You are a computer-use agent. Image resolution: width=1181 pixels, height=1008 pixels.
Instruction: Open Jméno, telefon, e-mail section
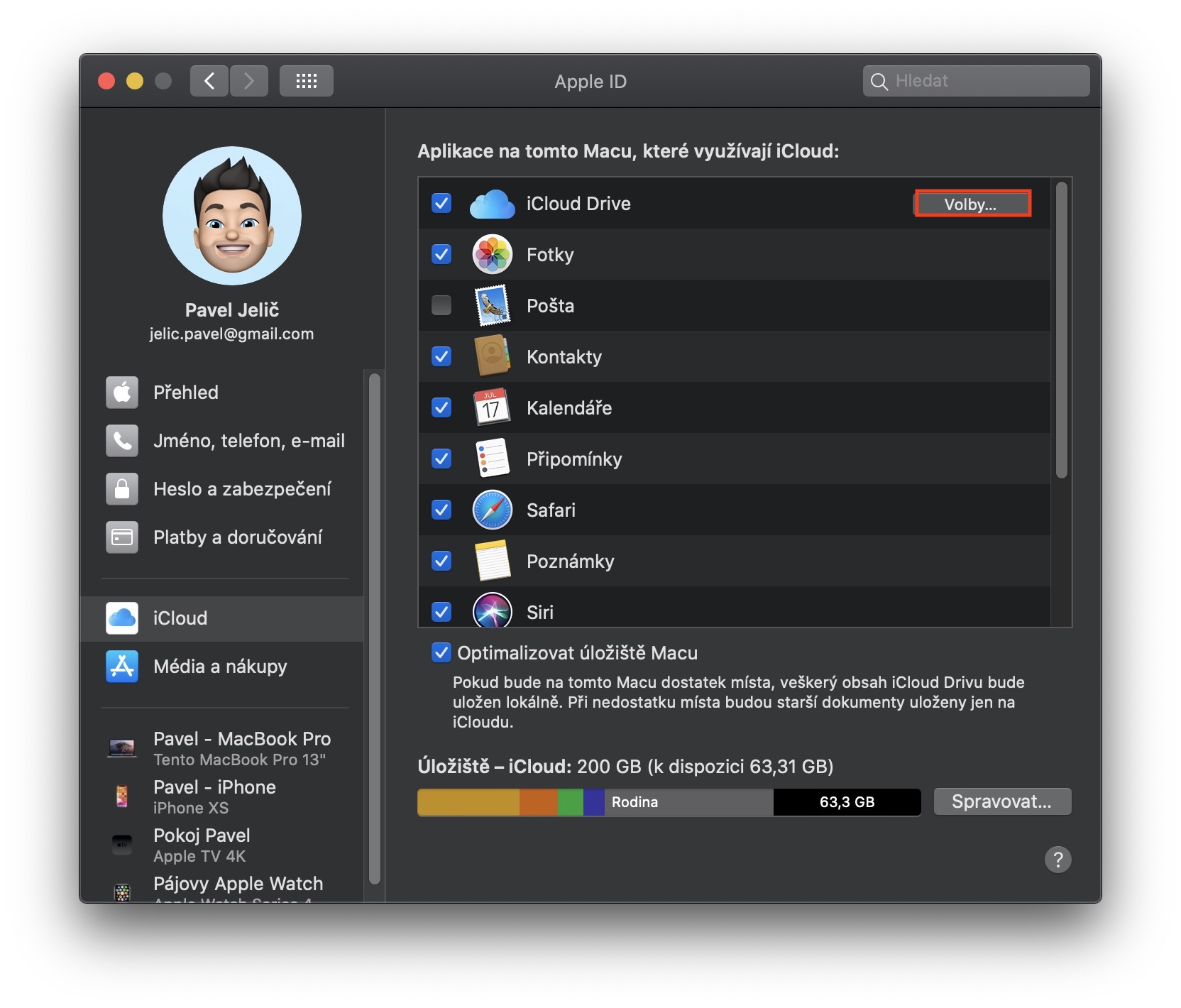click(x=222, y=441)
